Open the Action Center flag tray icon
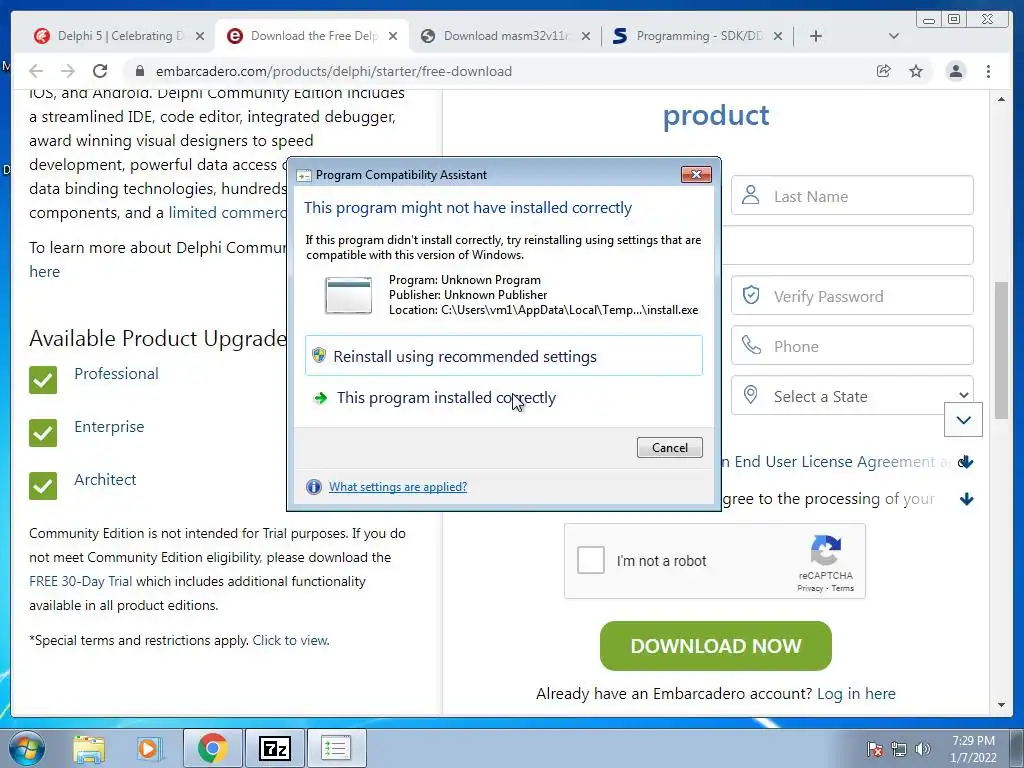Image resolution: width=1024 pixels, height=768 pixels. click(874, 748)
